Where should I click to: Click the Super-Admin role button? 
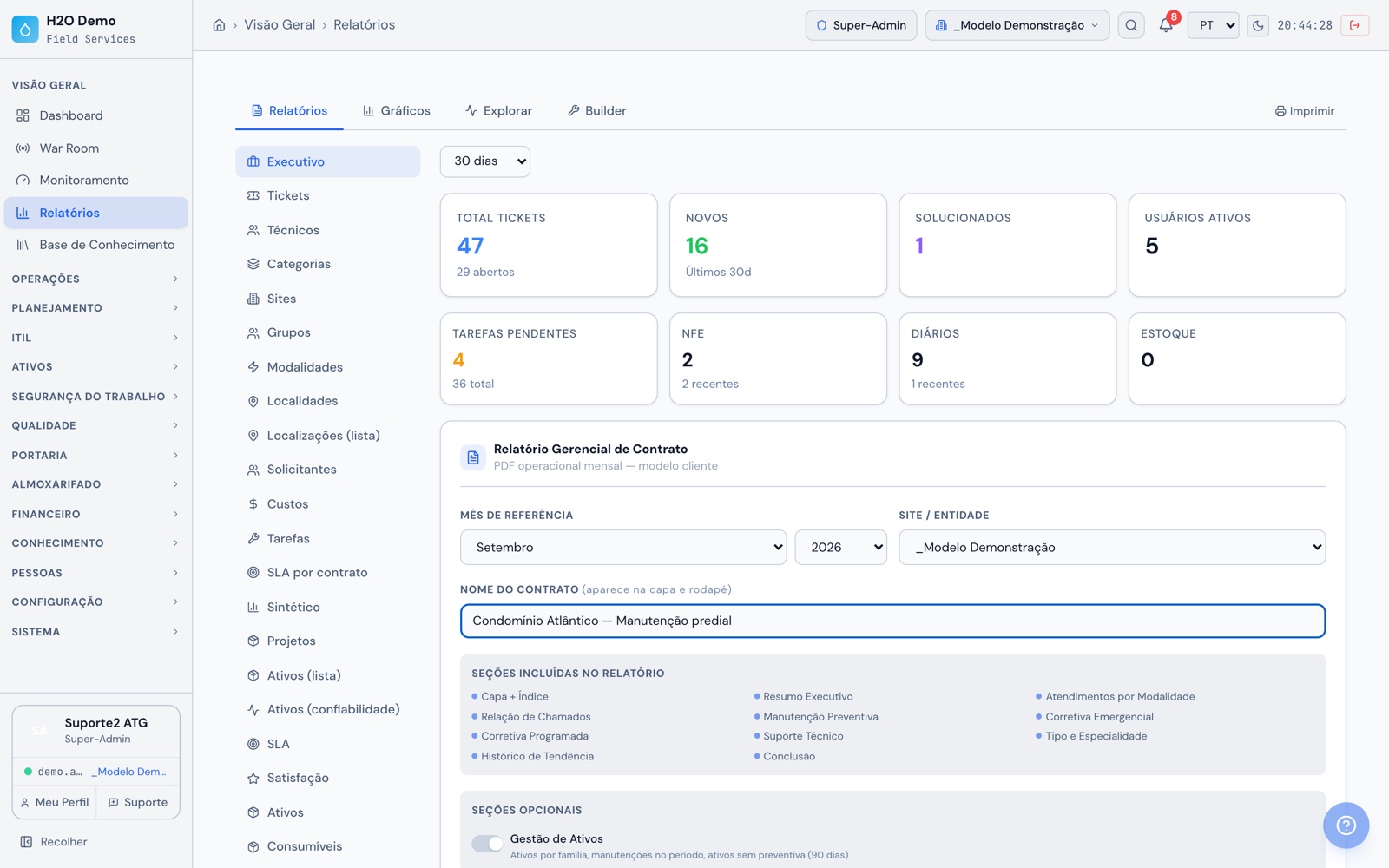(861, 25)
